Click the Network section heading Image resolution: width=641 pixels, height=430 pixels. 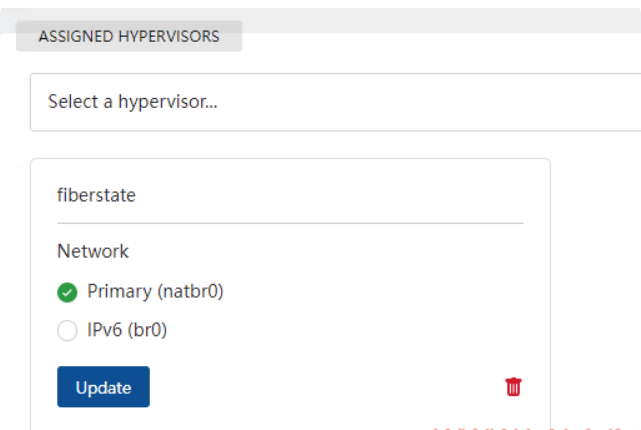(93, 251)
